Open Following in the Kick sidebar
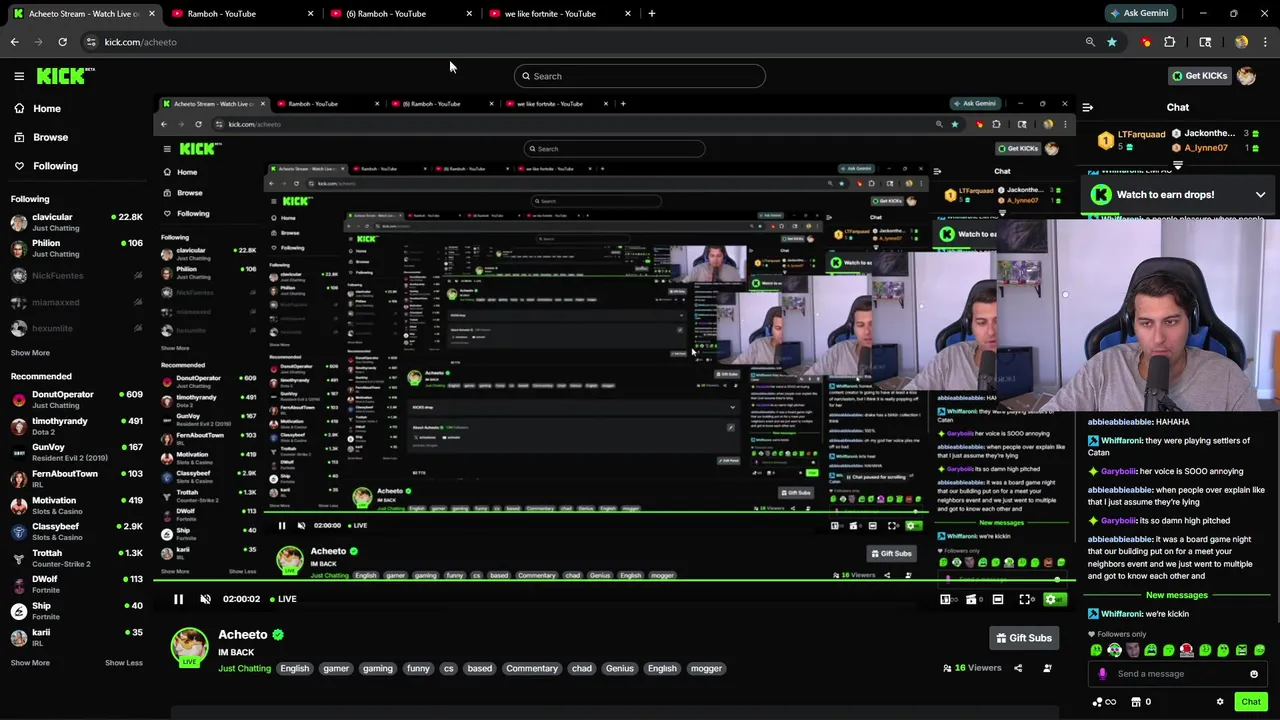Image resolution: width=1280 pixels, height=720 pixels. tap(45, 166)
